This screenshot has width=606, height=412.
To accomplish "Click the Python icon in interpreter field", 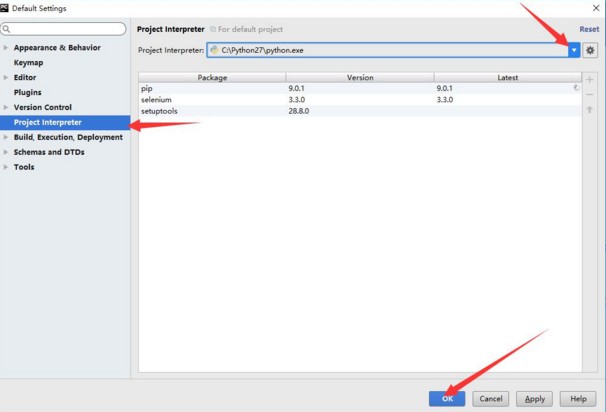I will click(214, 50).
